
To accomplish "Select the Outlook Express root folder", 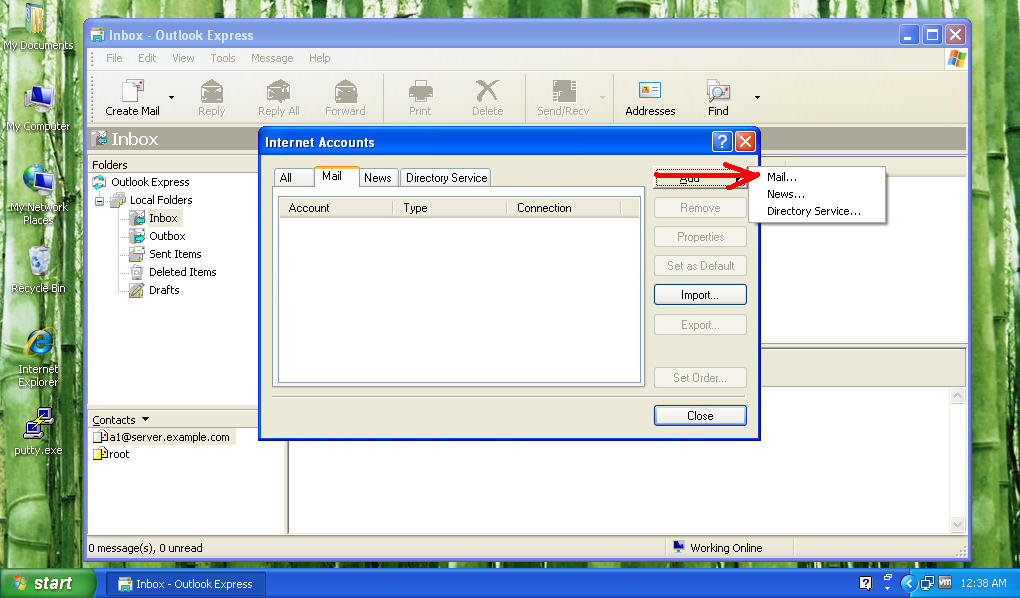I will (150, 182).
